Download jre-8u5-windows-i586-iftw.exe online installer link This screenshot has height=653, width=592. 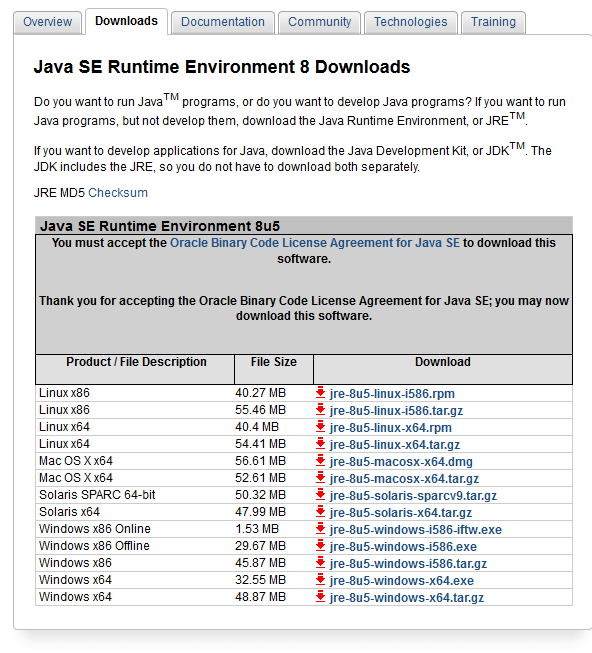[x=416, y=530]
